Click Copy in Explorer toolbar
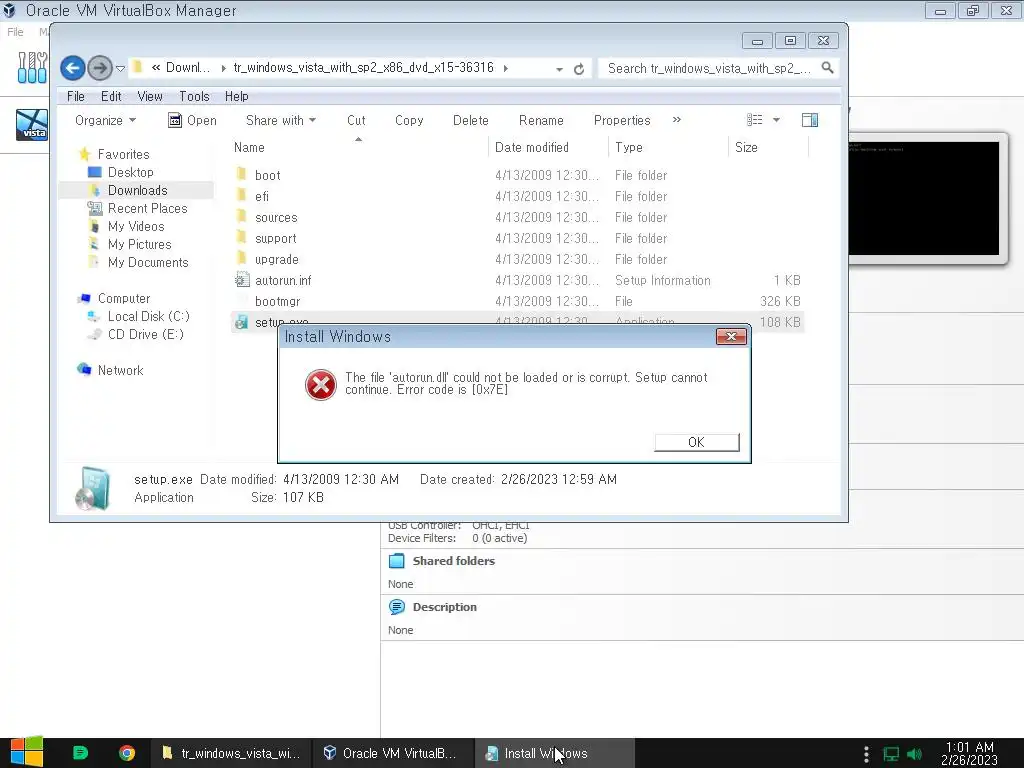 (409, 120)
